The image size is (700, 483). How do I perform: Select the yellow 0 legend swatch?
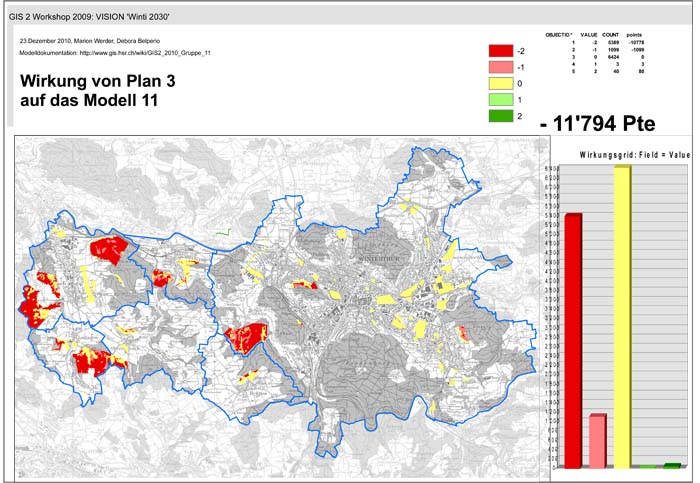click(499, 84)
